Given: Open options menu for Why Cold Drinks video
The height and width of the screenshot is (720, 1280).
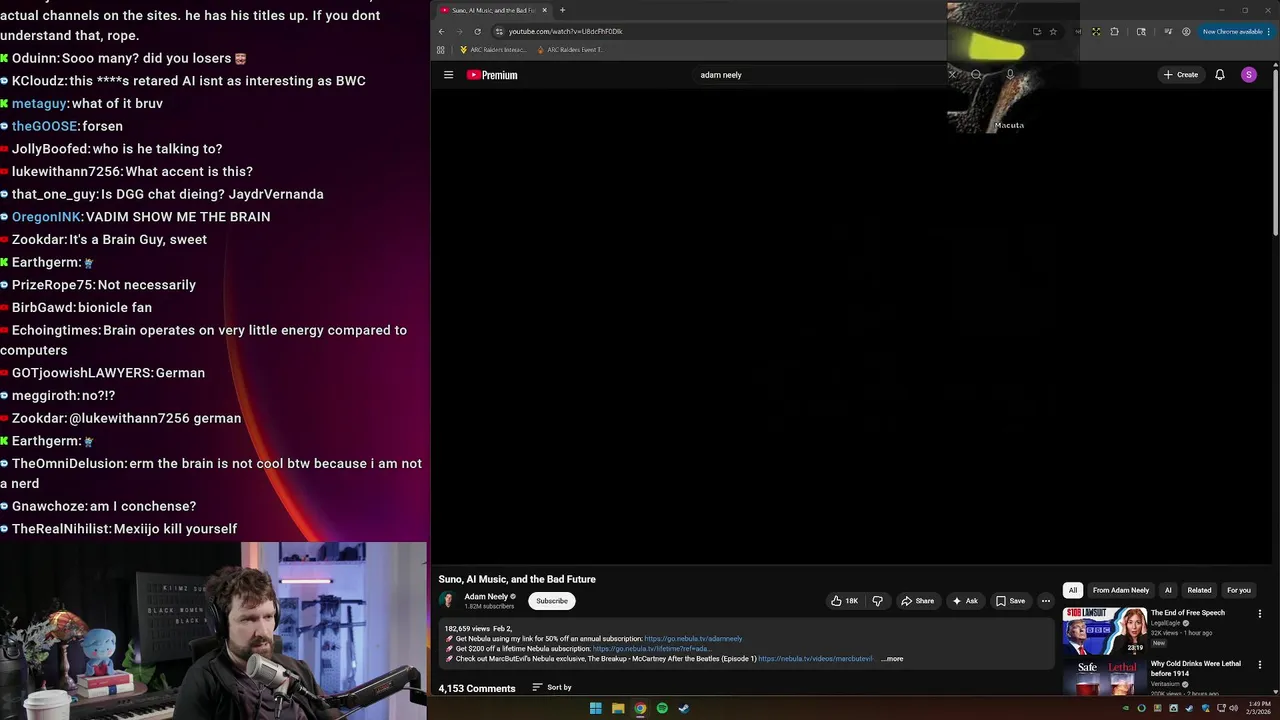Looking at the screenshot, I should pyautogui.click(x=1260, y=665).
